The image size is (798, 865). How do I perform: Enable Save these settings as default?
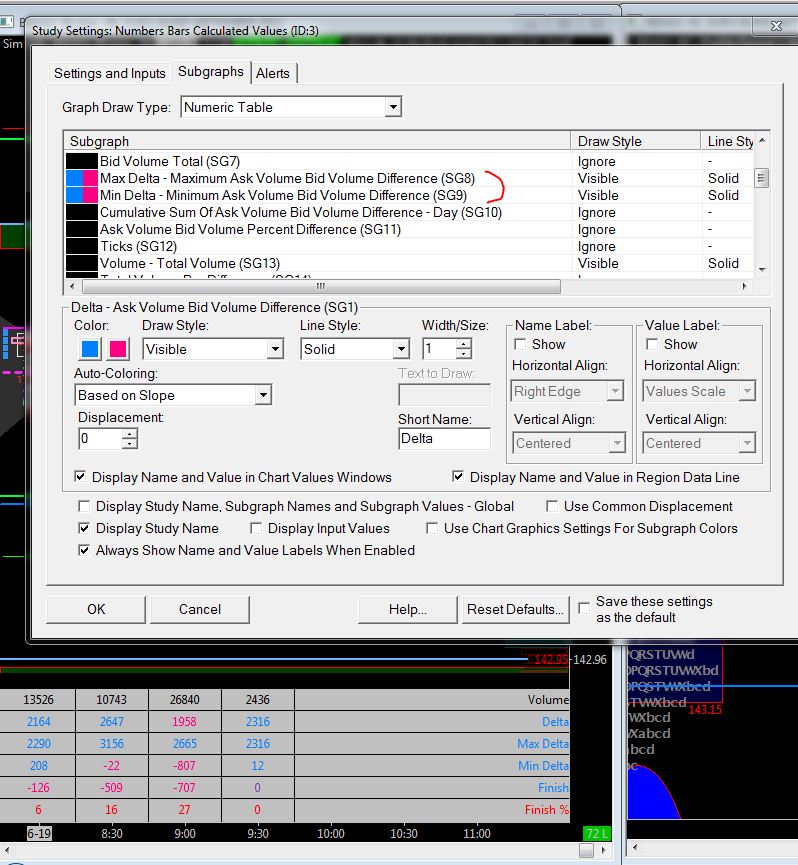pos(584,608)
